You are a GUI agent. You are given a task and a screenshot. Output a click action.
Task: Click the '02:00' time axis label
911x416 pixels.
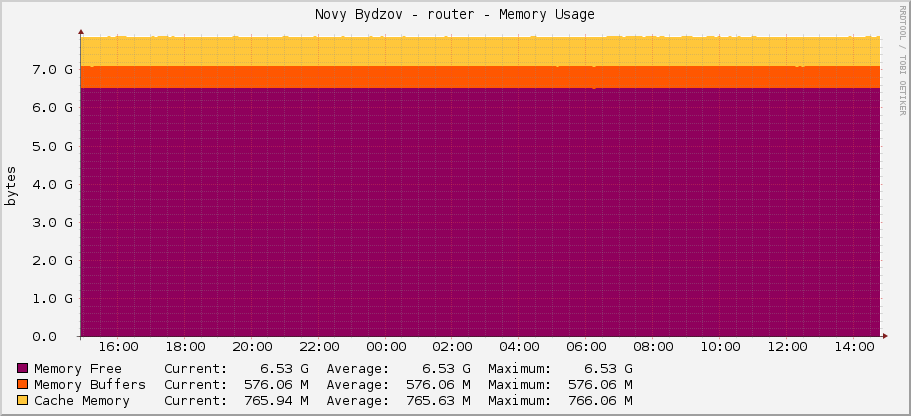[452, 347]
